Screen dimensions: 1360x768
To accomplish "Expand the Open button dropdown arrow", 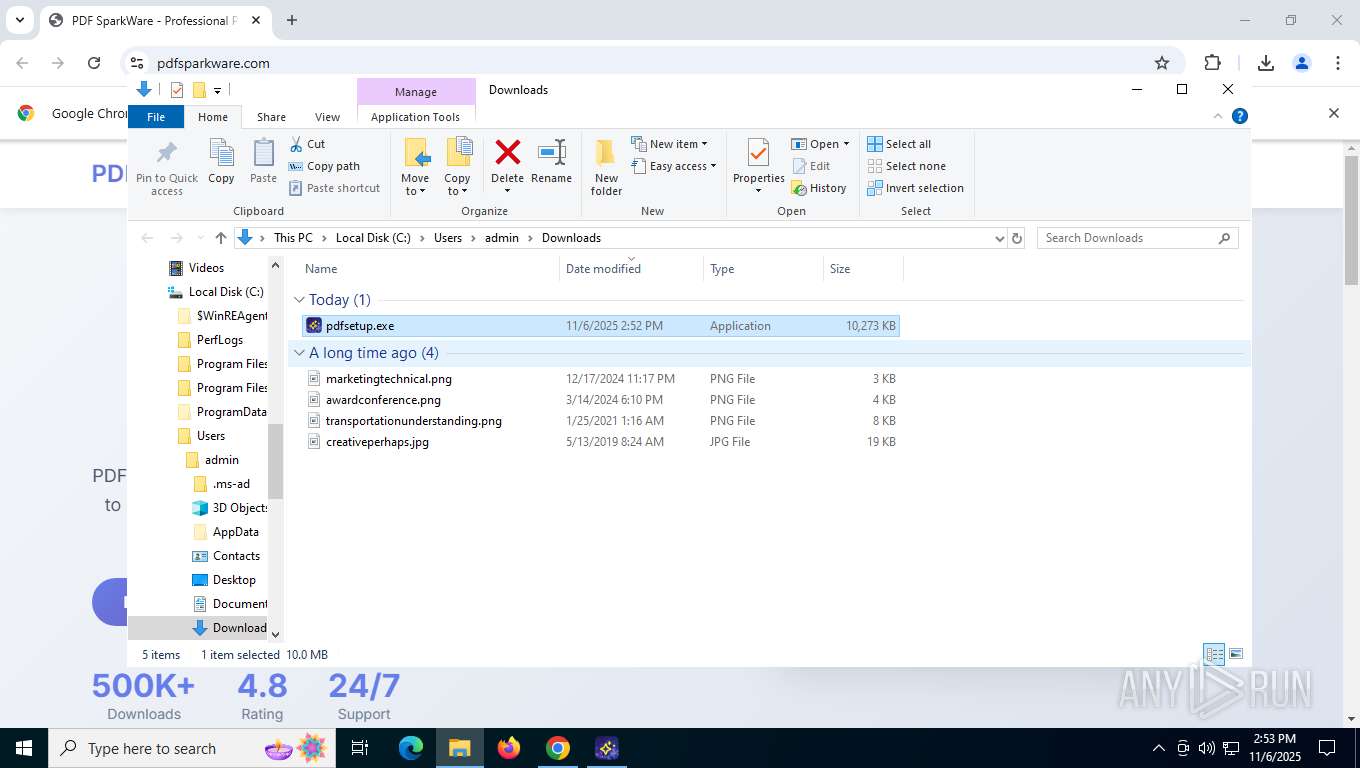I will 846,144.
